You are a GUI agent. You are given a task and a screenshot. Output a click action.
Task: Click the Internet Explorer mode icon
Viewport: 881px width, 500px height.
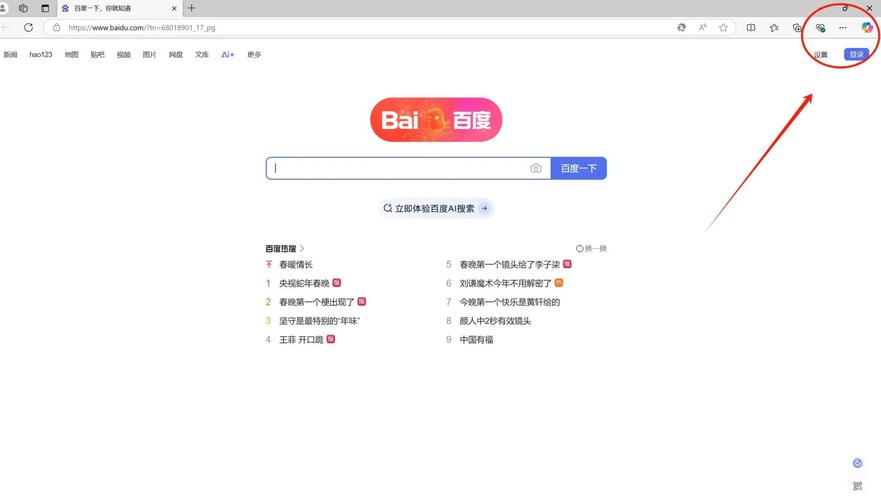[x=682, y=28]
